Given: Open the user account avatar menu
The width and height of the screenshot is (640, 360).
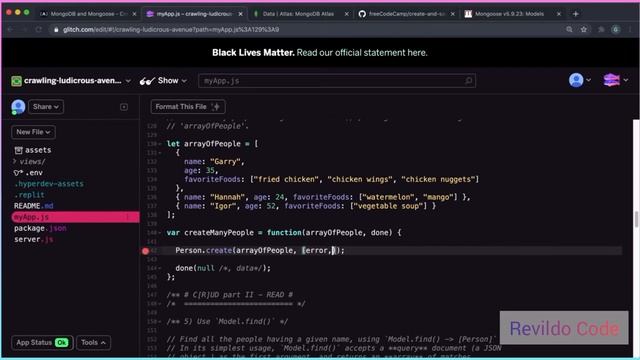Looking at the screenshot, I should click(x=580, y=80).
